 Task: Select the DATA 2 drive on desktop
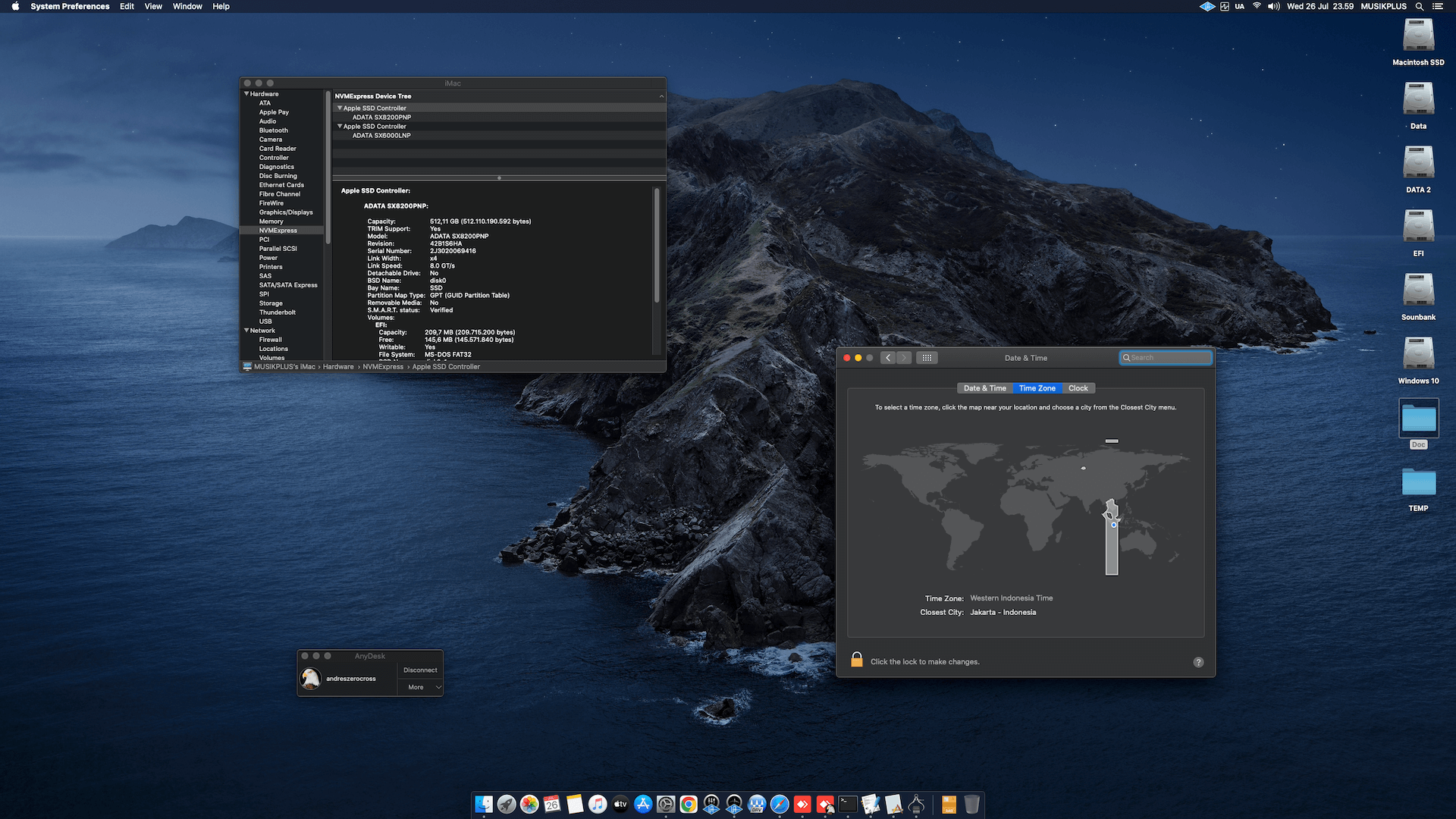pos(1418,163)
